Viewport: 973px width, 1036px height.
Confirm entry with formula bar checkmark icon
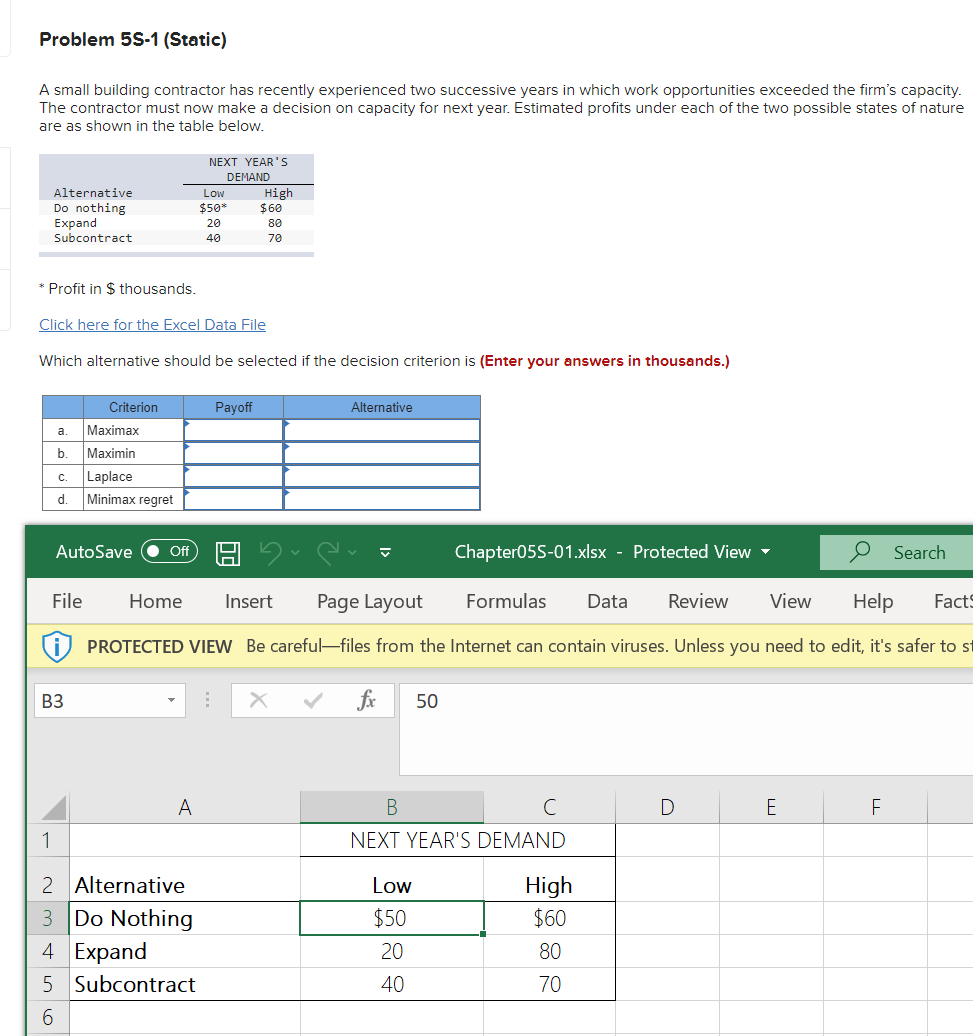(313, 700)
